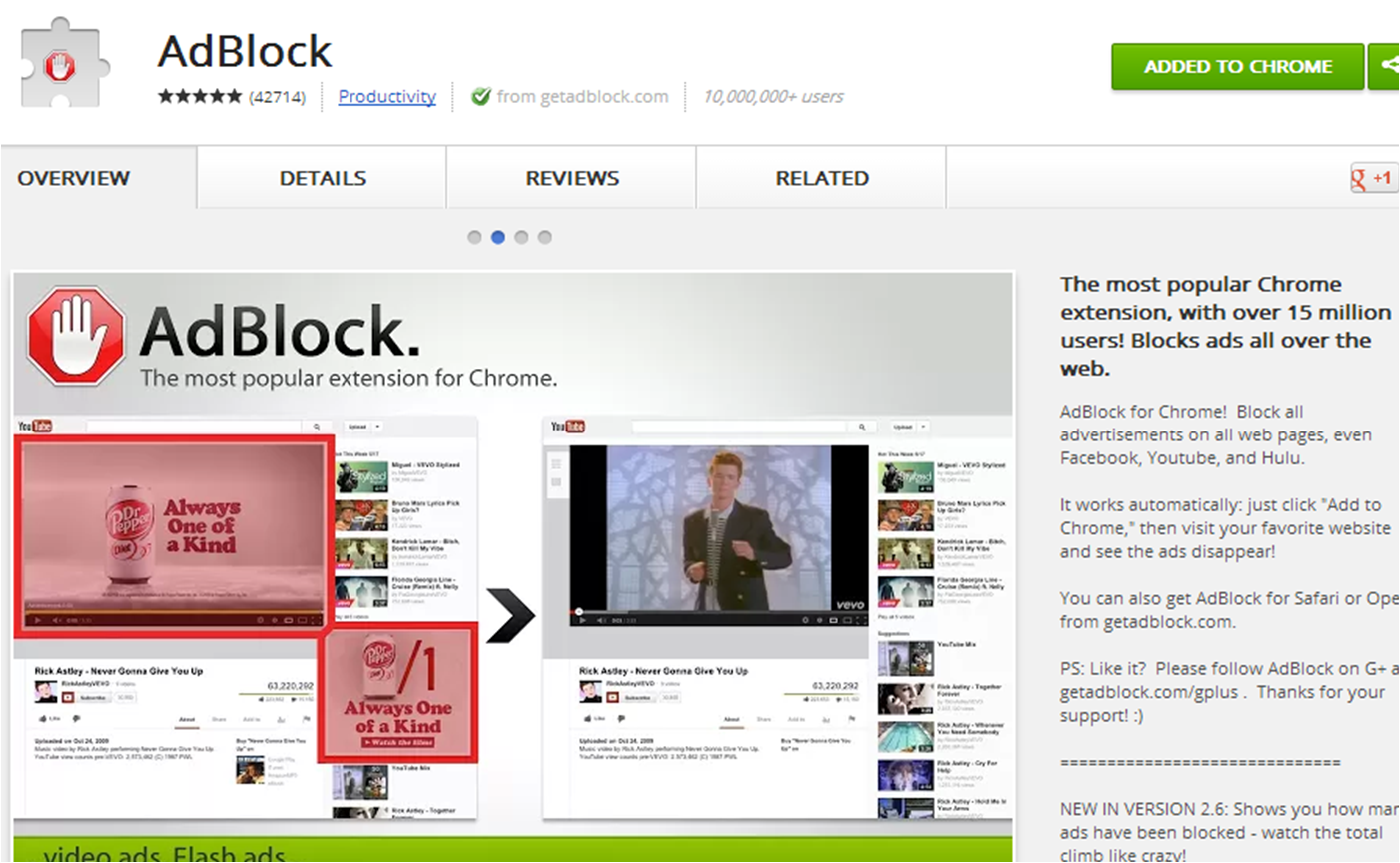The height and width of the screenshot is (863, 1400).
Task: Switch to the DETAILS tab
Action: (322, 178)
